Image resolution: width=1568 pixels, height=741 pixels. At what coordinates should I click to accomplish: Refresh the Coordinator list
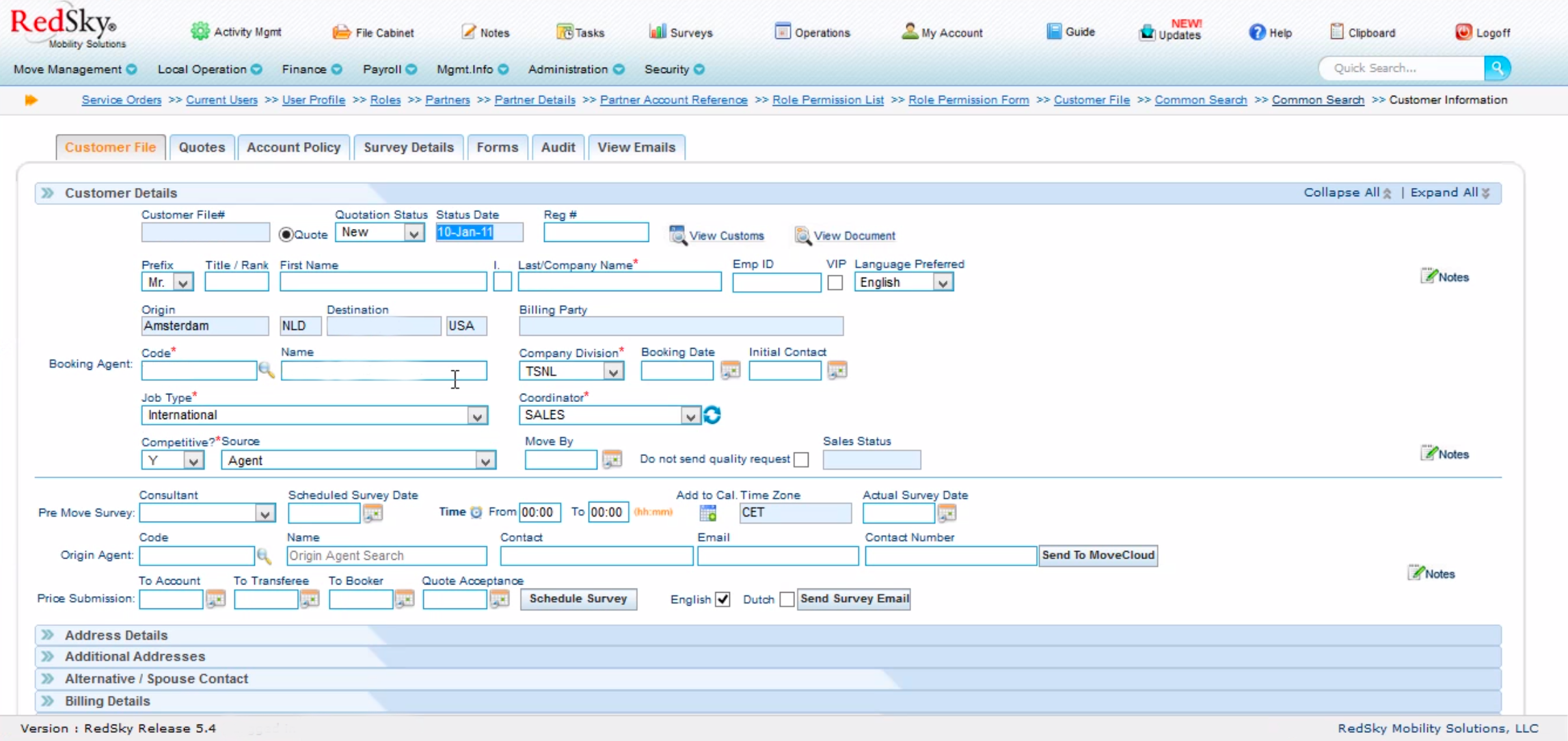[712, 415]
